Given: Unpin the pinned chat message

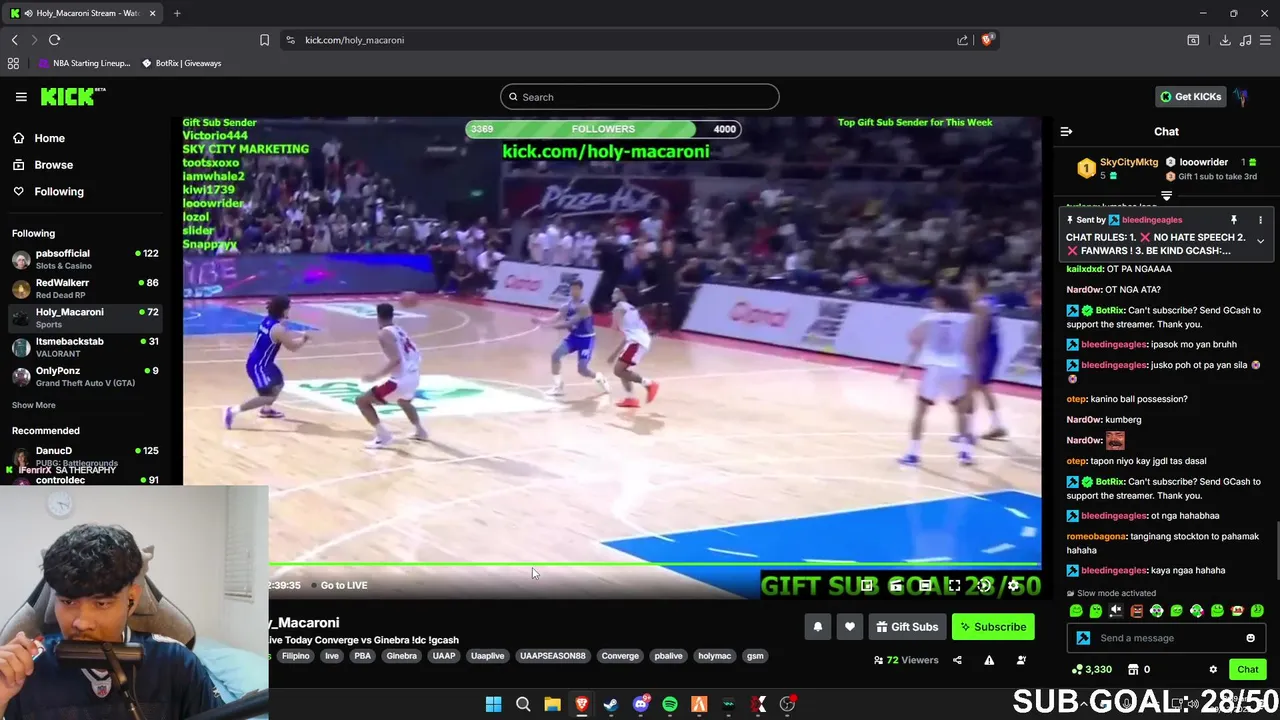Looking at the screenshot, I should pyautogui.click(x=1234, y=220).
